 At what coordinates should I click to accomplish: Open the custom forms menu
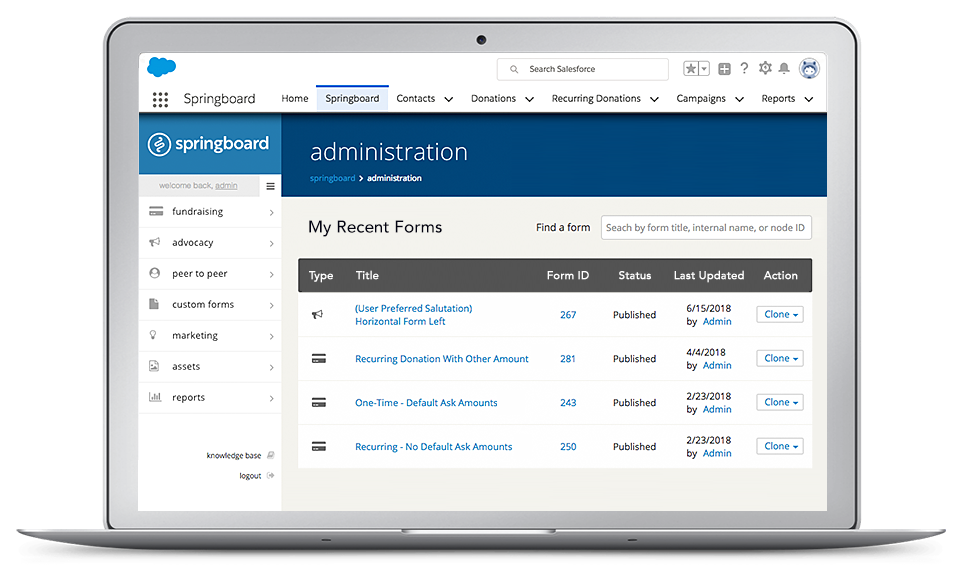209,305
